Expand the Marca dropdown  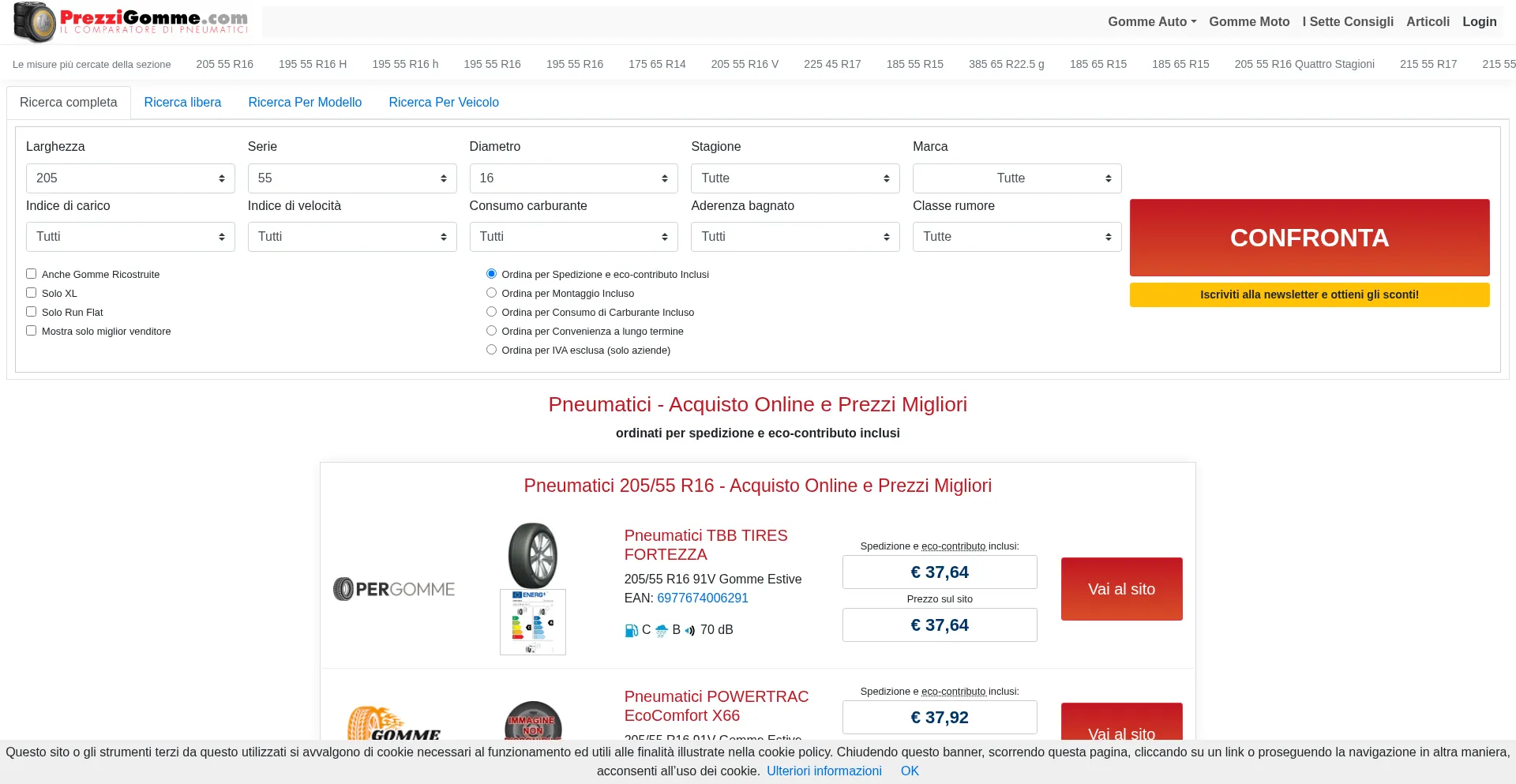pyautogui.click(x=1017, y=178)
